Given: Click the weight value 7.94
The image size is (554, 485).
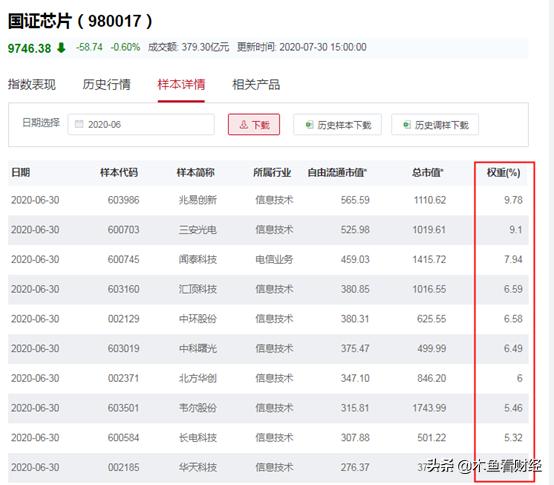Looking at the screenshot, I should pos(513,260).
